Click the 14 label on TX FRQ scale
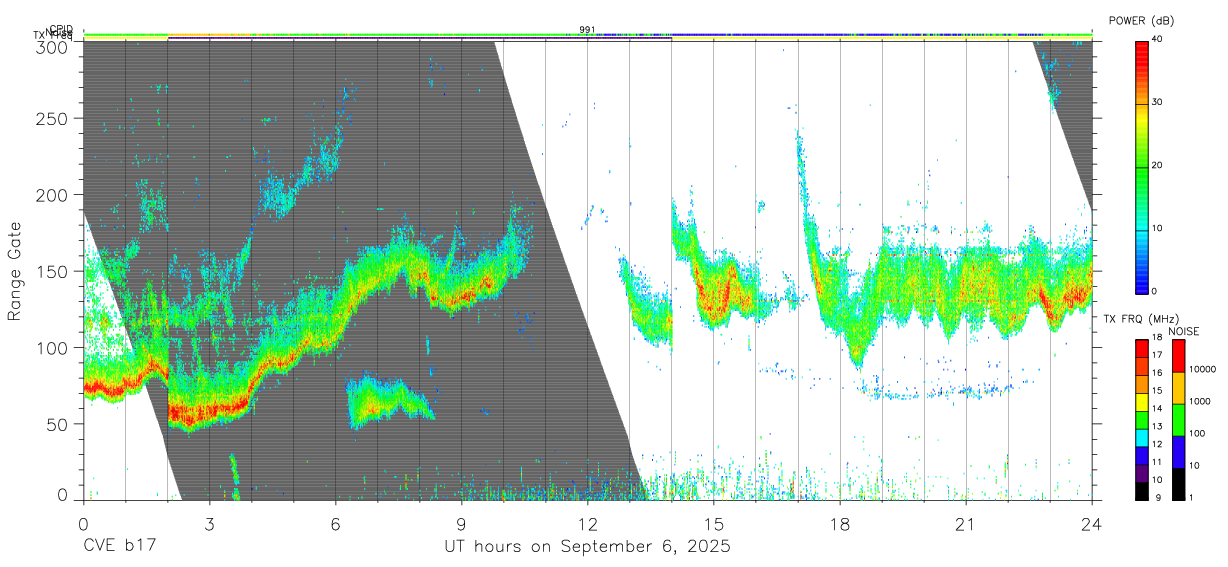 click(1158, 408)
